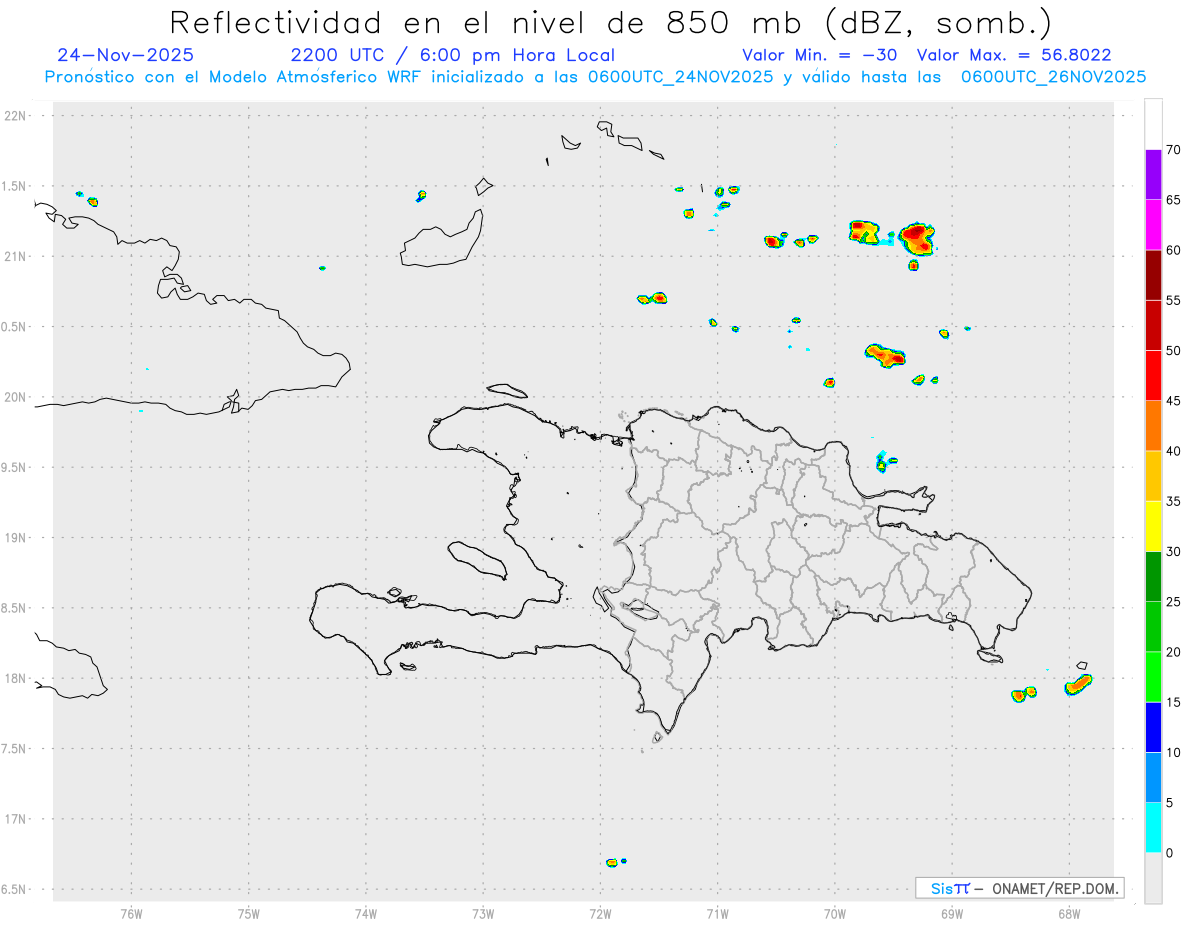Click the '68W' longitude axis label
Screen dimensions: 1200x927
click(x=1069, y=912)
